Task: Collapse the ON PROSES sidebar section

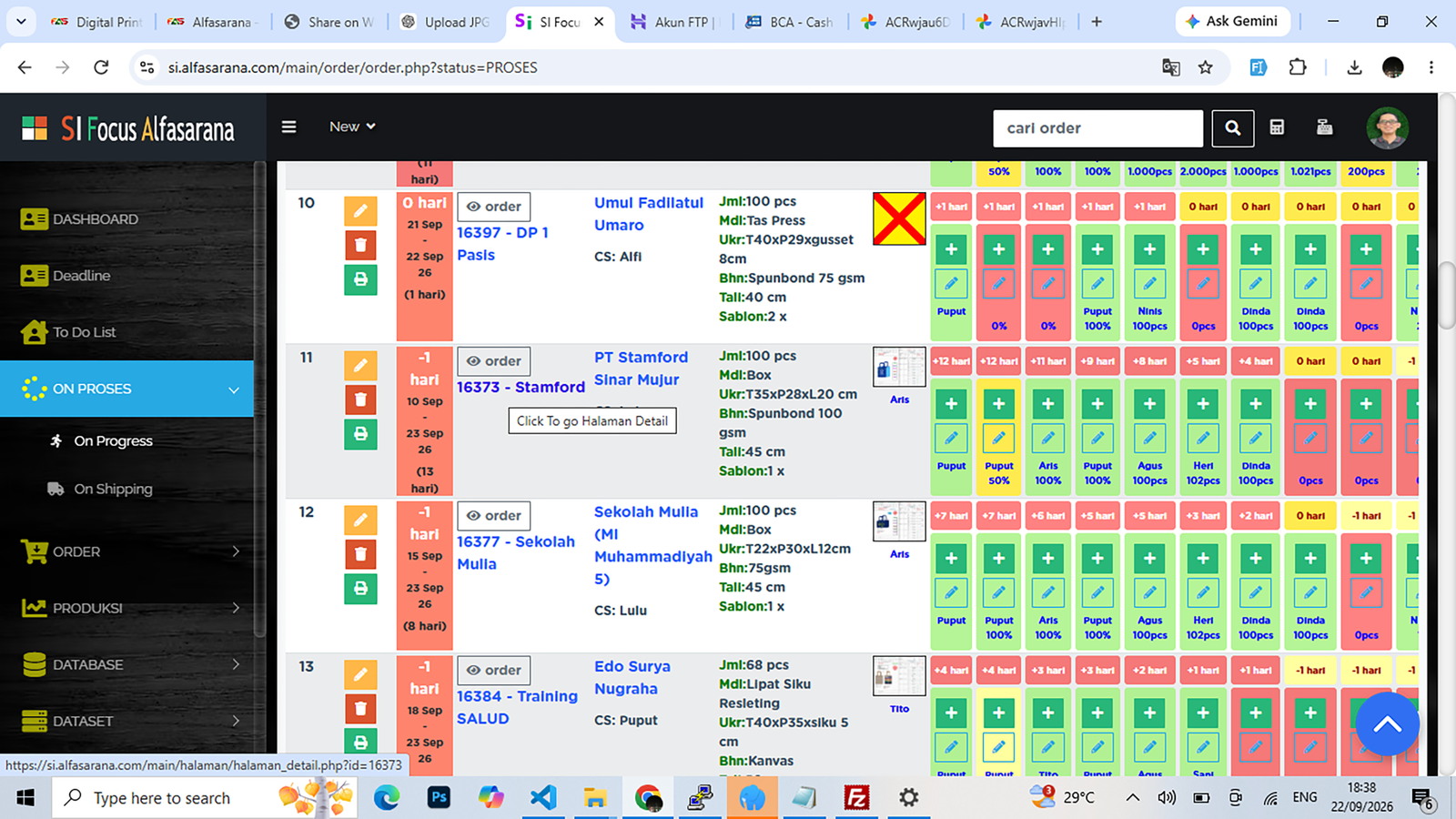Action: click(126, 389)
